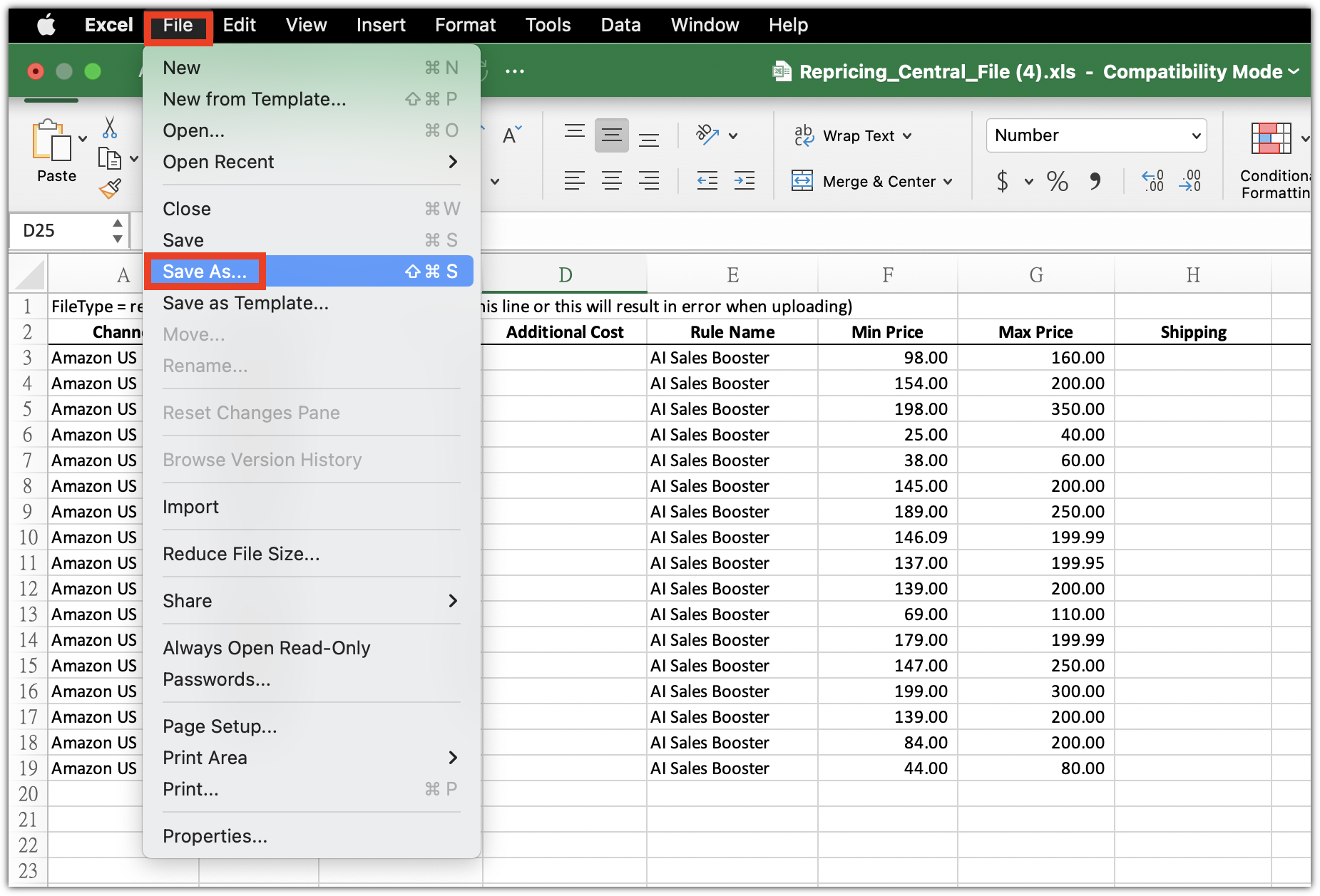Screen dimensions: 1320x896
Task: Expand currency format dropdown arrow
Action: [1029, 182]
